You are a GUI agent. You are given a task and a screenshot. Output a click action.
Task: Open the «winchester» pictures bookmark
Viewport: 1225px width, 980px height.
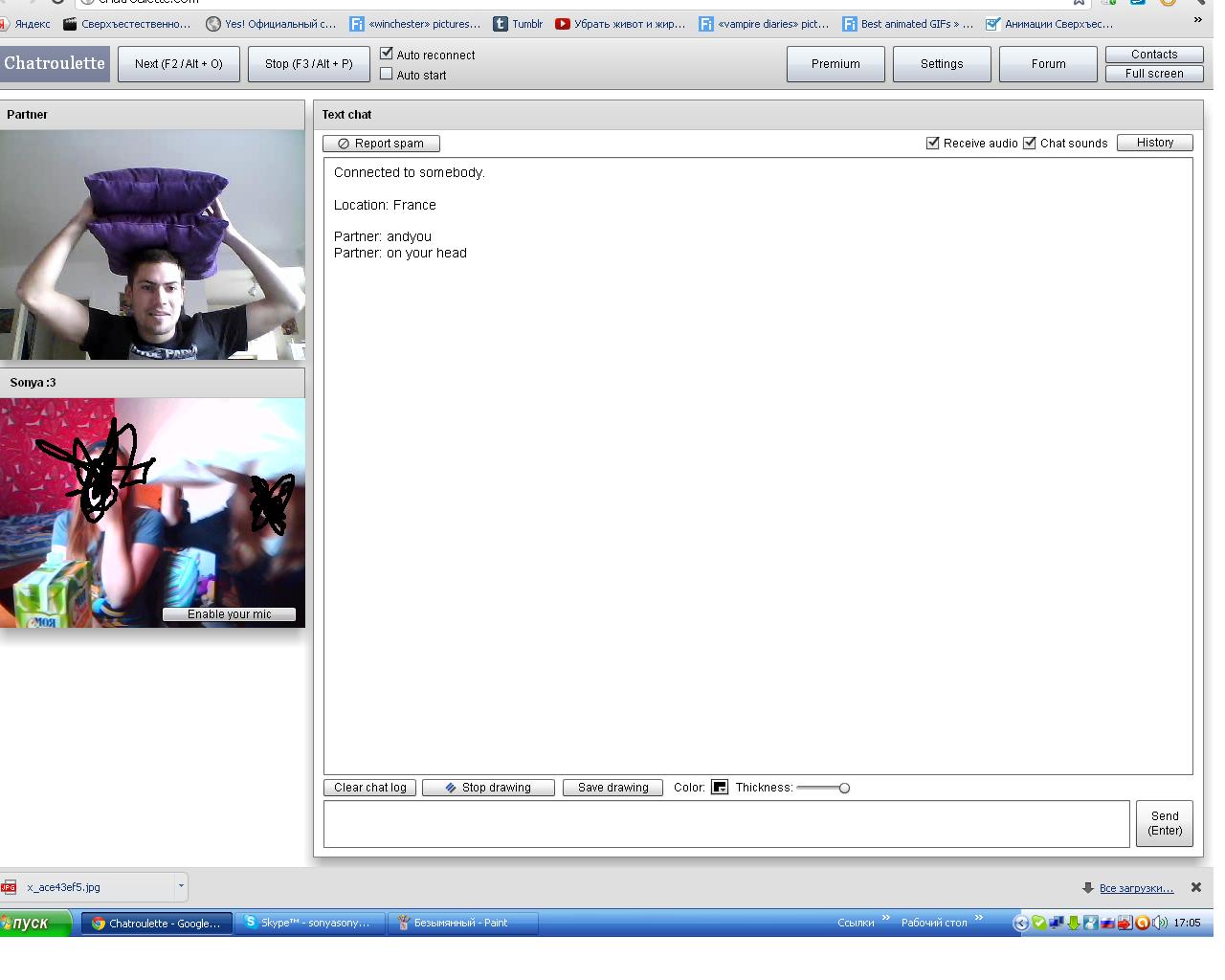click(415, 24)
